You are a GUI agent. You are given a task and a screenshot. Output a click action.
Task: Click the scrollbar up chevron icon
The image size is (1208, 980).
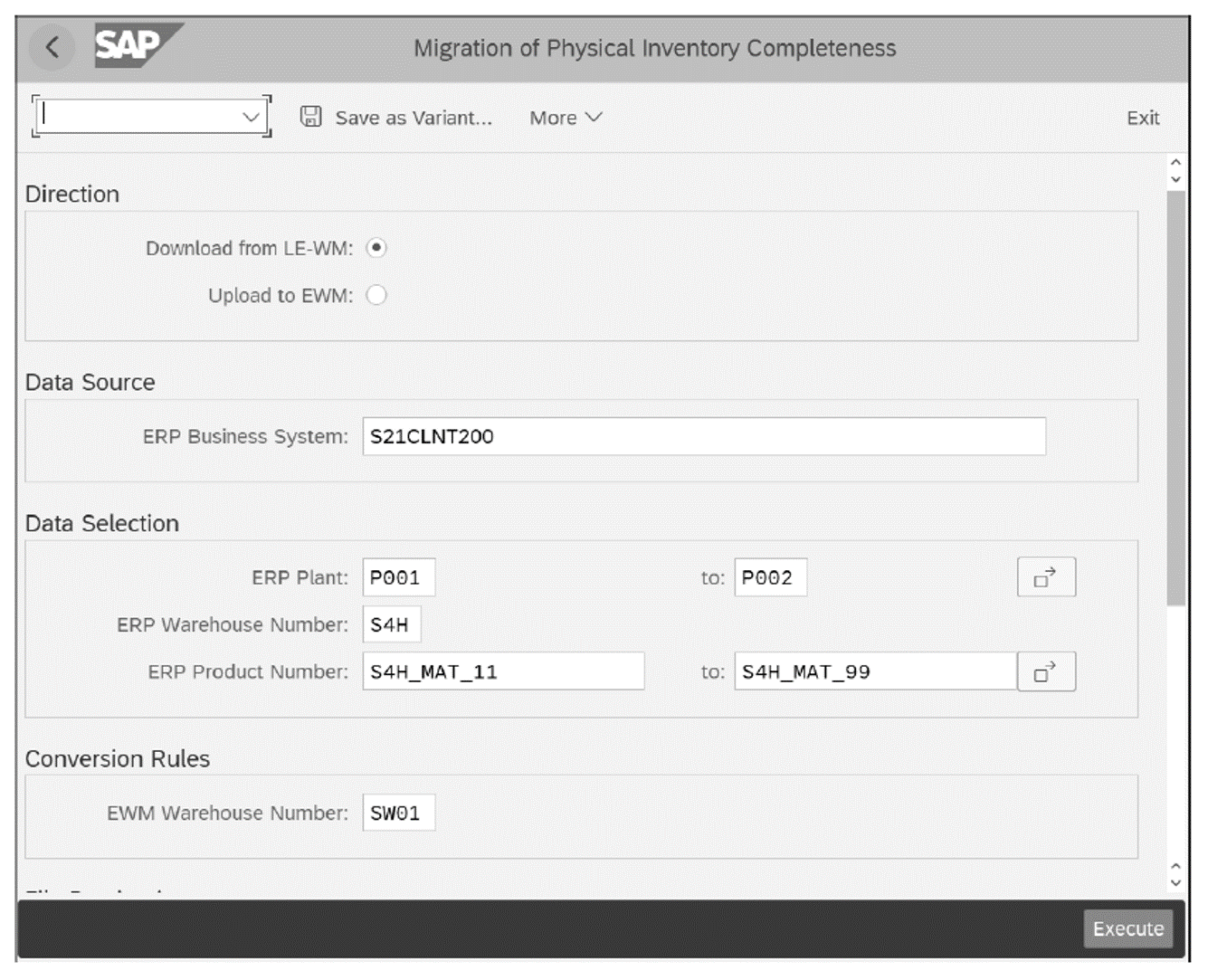[1175, 163]
